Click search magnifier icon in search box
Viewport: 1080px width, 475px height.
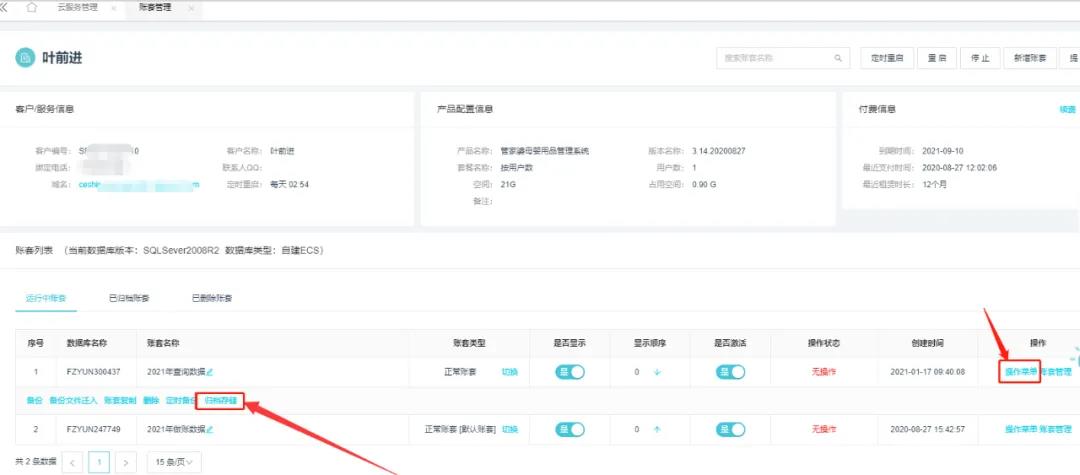839,58
